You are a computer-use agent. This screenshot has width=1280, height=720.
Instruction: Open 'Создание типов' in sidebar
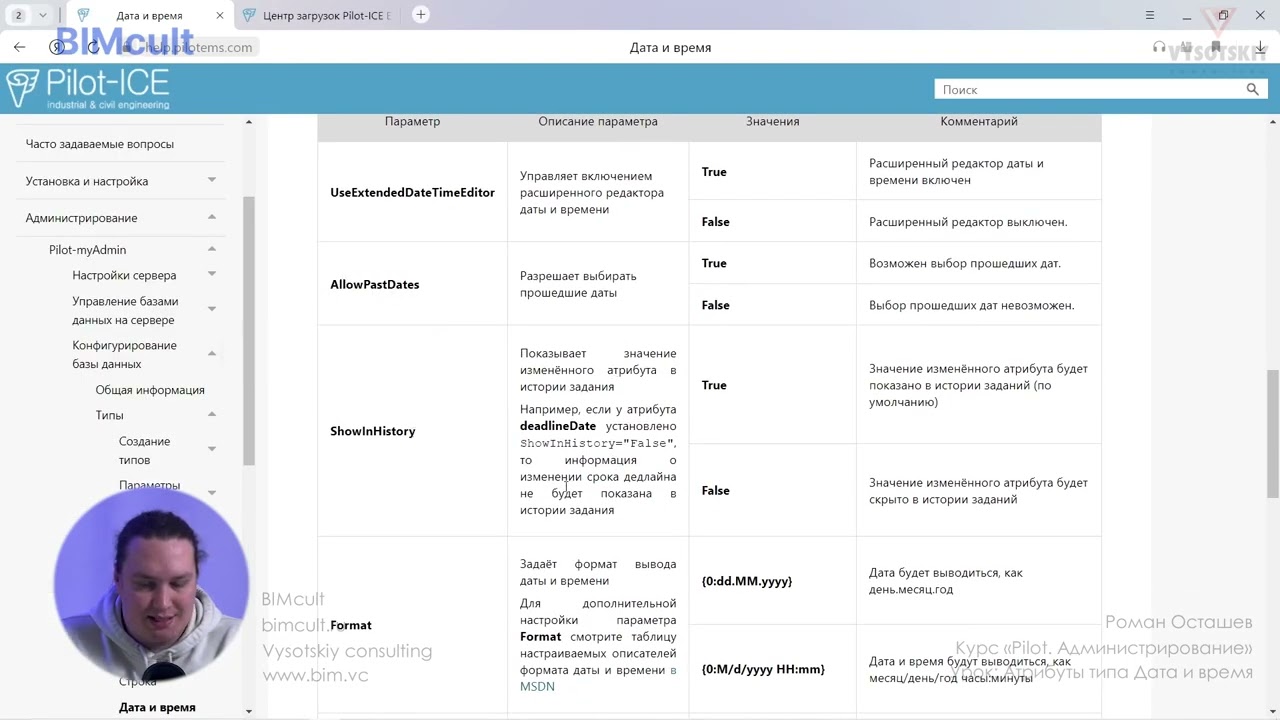tap(145, 451)
